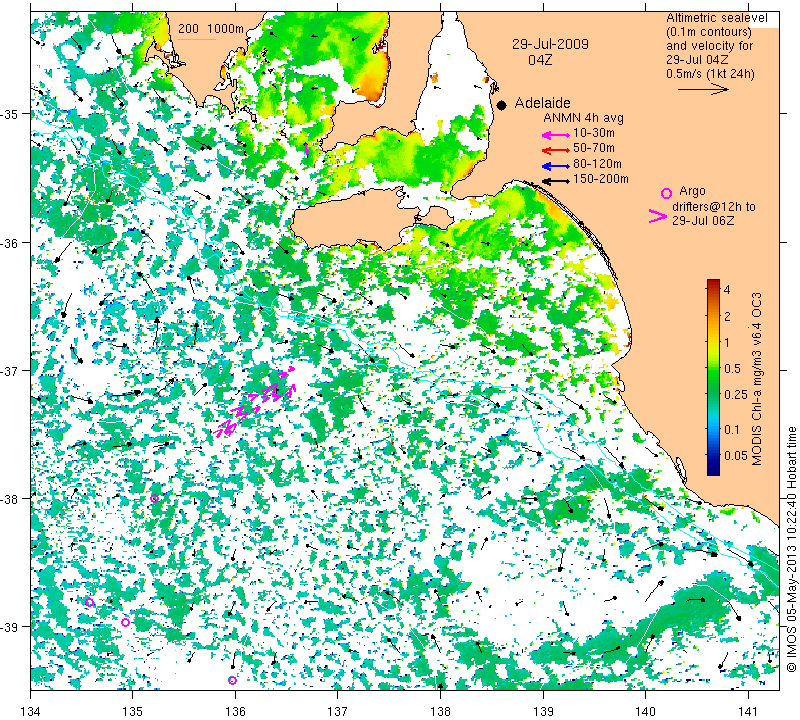This screenshot has width=800, height=720.
Task: Click the dark red top of color bar
Action: [x=713, y=283]
